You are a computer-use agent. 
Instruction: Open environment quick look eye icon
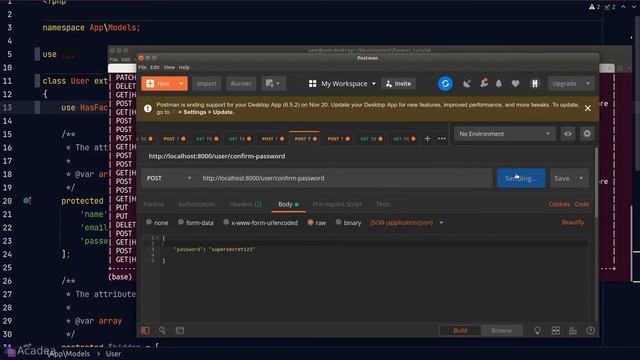(x=568, y=133)
